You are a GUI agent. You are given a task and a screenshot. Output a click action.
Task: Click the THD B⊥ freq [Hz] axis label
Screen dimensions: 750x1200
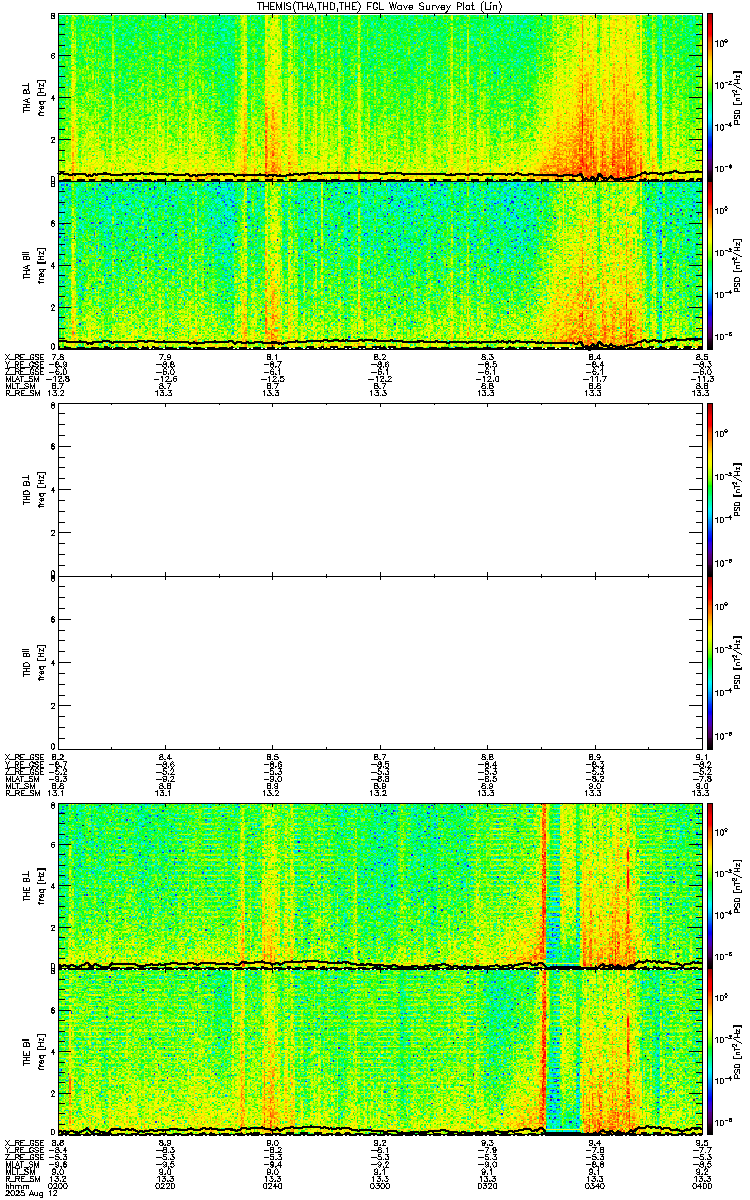point(40,491)
